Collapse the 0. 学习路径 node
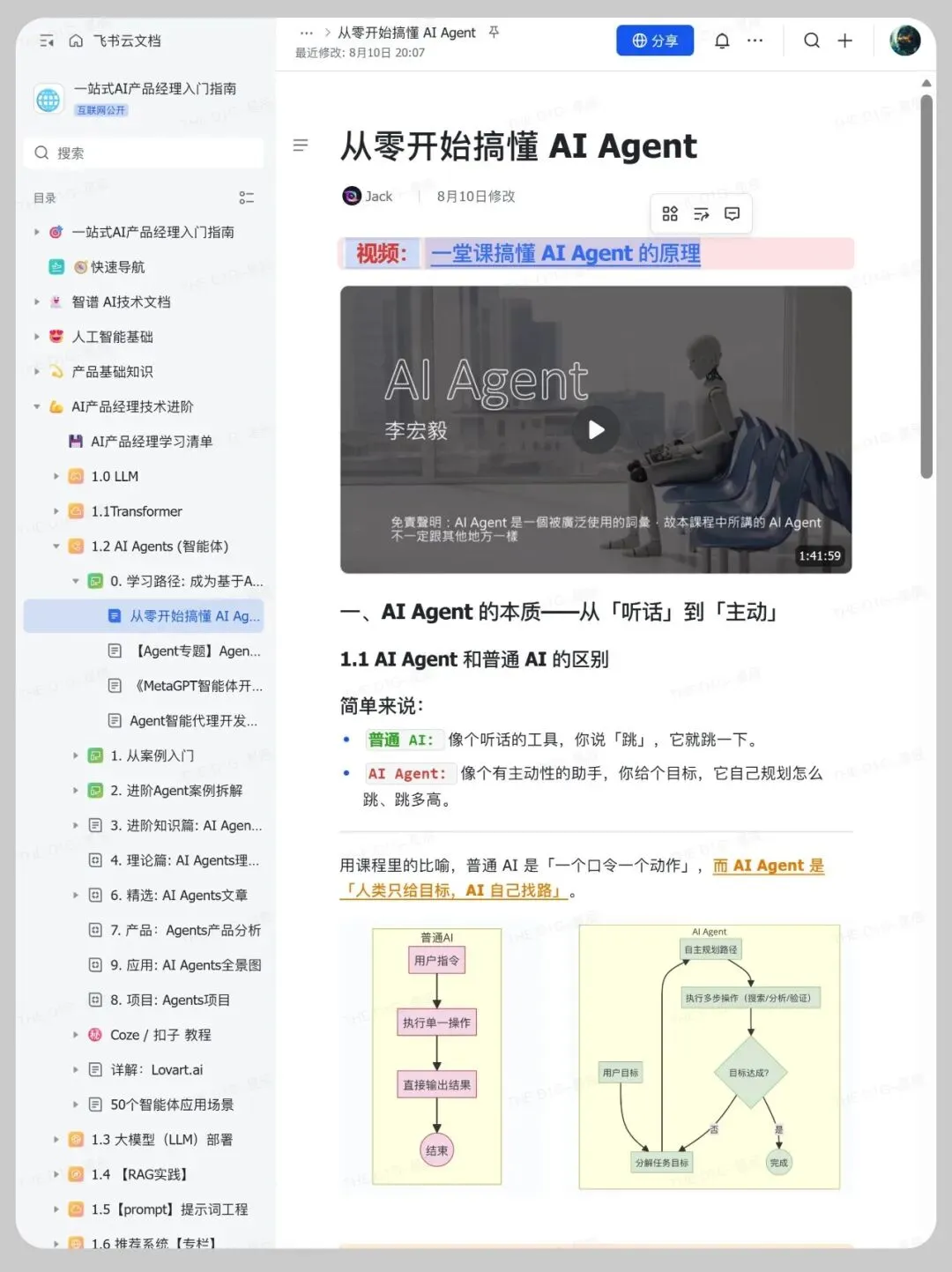Viewport: 952px width, 1272px height. 75,581
